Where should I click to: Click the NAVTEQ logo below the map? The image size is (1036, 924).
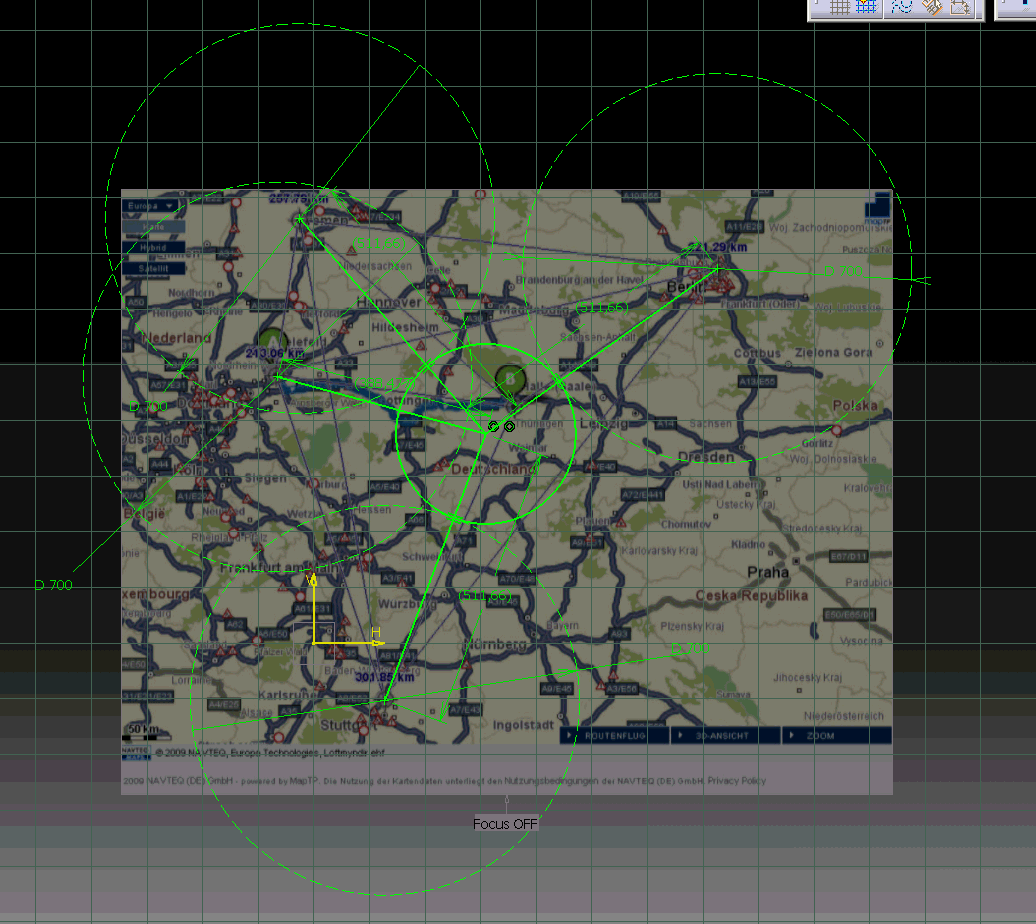(x=136, y=753)
